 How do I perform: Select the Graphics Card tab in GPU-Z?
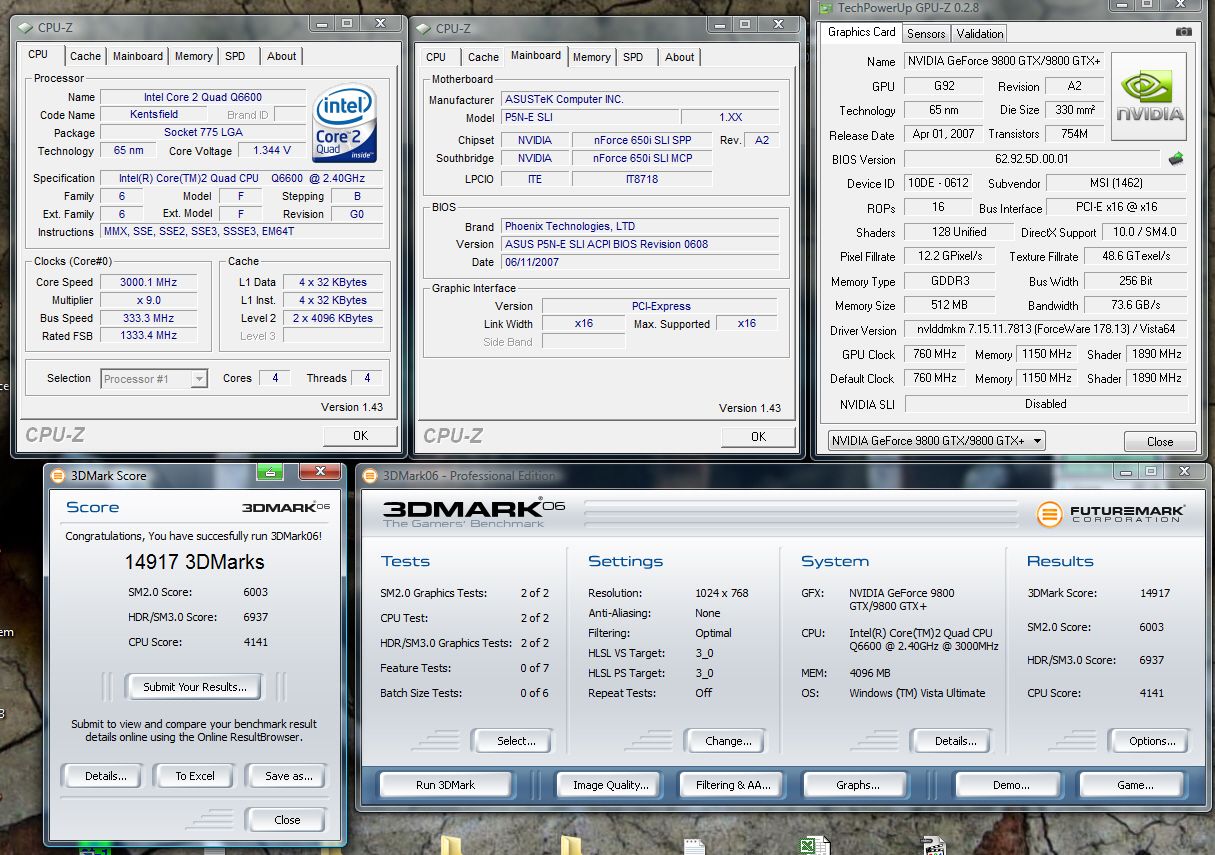pyautogui.click(x=862, y=32)
